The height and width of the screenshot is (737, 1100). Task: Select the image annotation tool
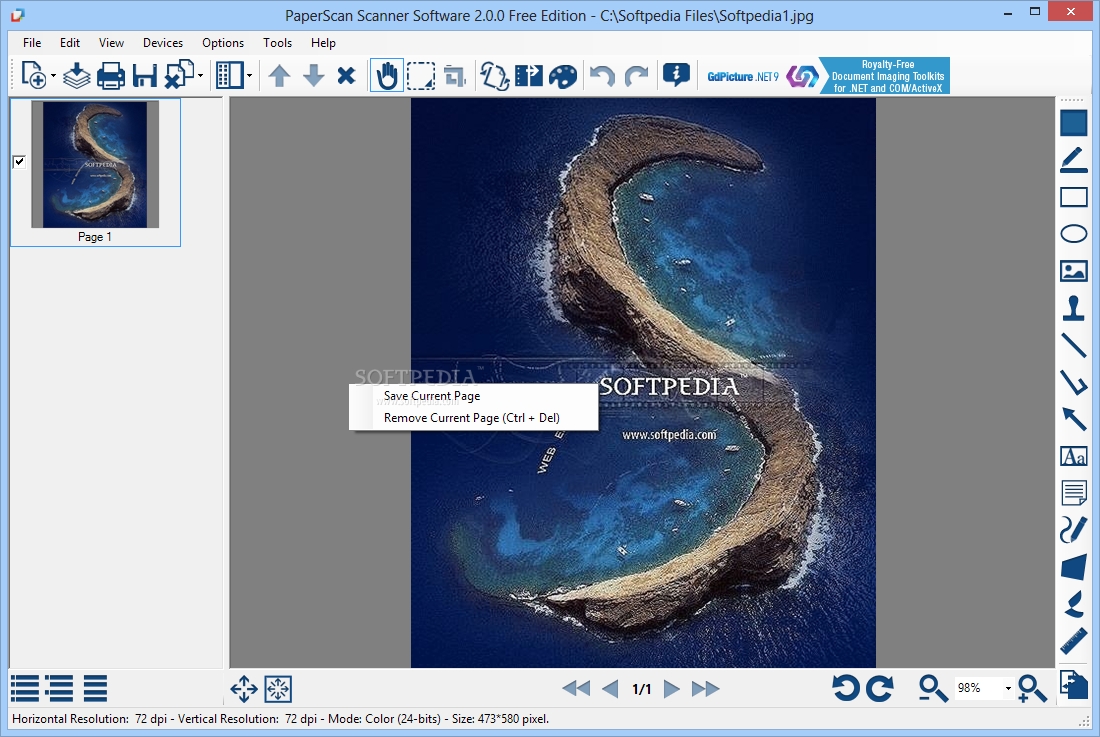[x=1073, y=271]
